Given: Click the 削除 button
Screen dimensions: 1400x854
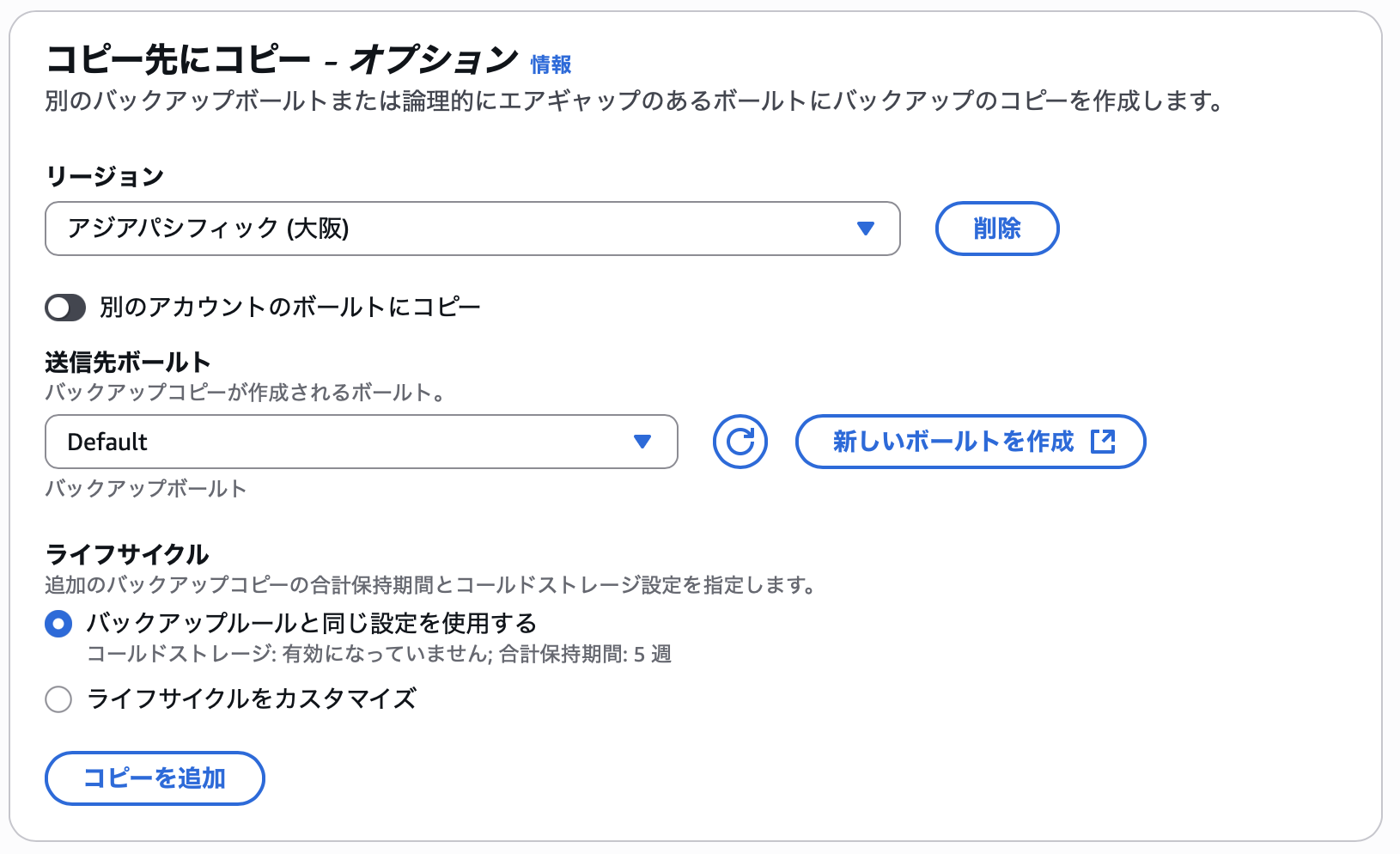Looking at the screenshot, I should [997, 229].
